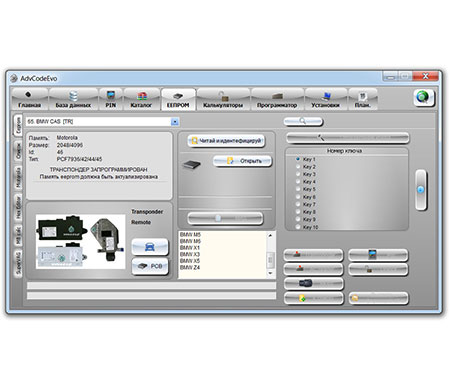Open the Калькуляторы tab
This screenshot has width=450, height=388.
click(x=223, y=99)
